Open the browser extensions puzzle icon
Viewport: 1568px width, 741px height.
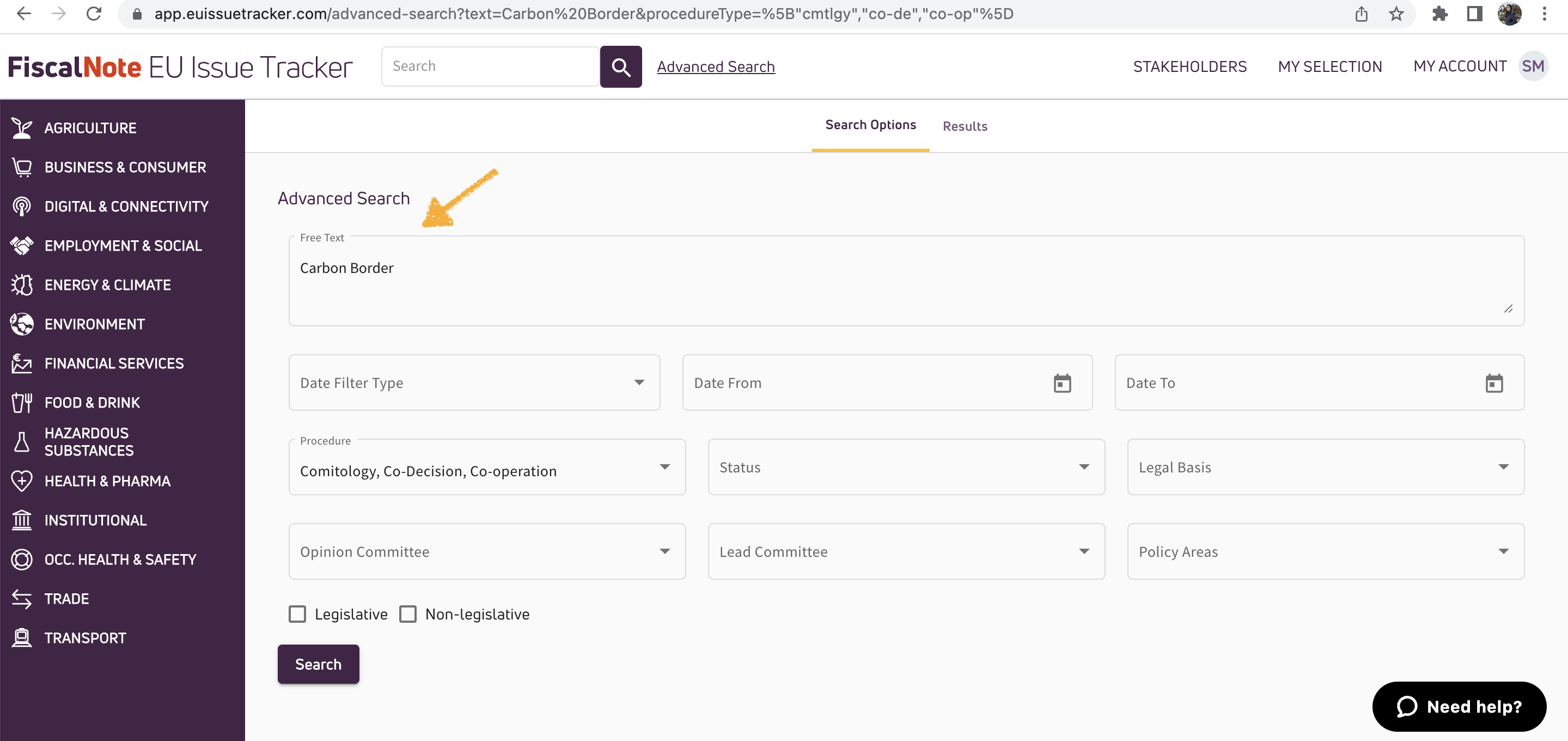click(x=1440, y=14)
